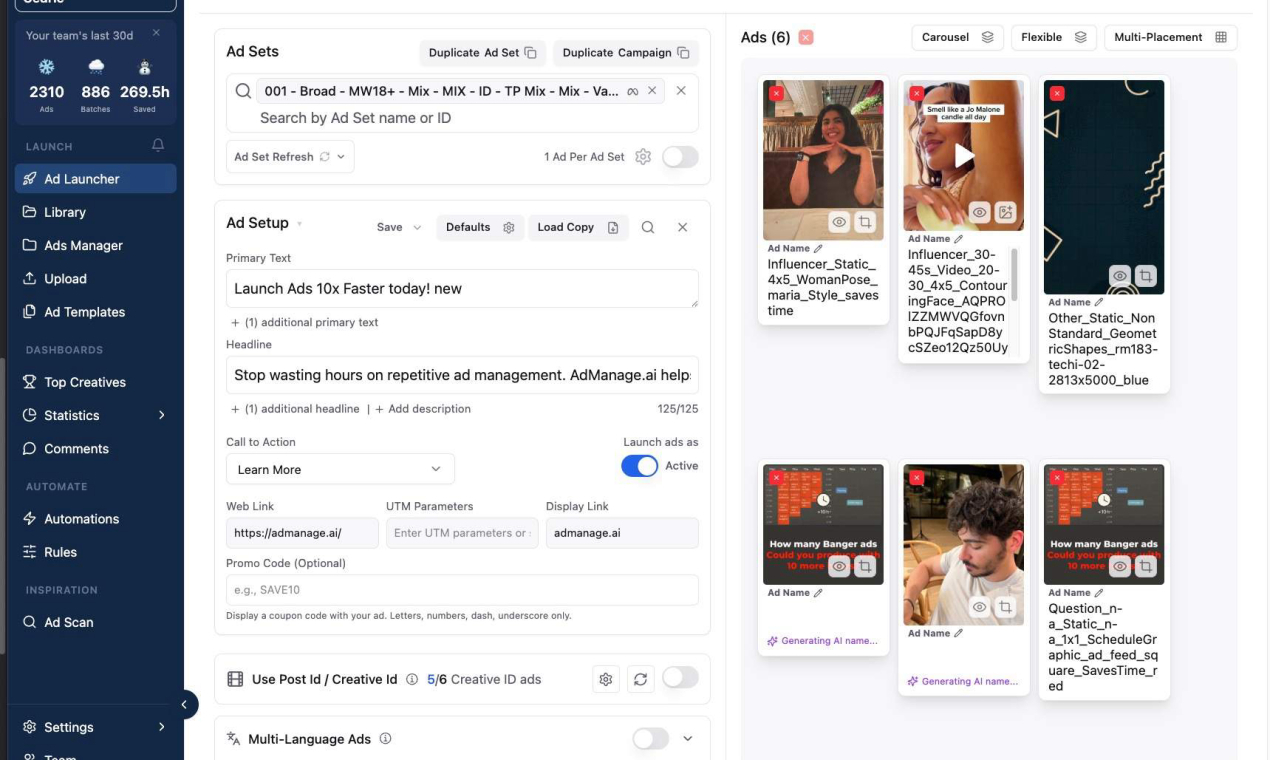This screenshot has width=1270, height=760.
Task: Open the Ad Set search magnifier
Action: click(242, 90)
